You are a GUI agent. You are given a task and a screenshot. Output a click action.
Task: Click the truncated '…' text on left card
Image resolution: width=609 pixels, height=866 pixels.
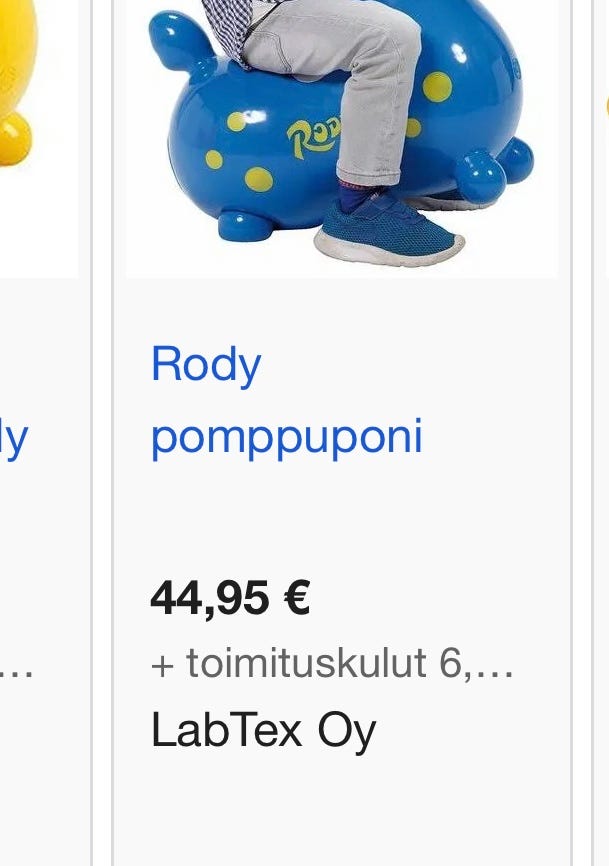[17, 674]
